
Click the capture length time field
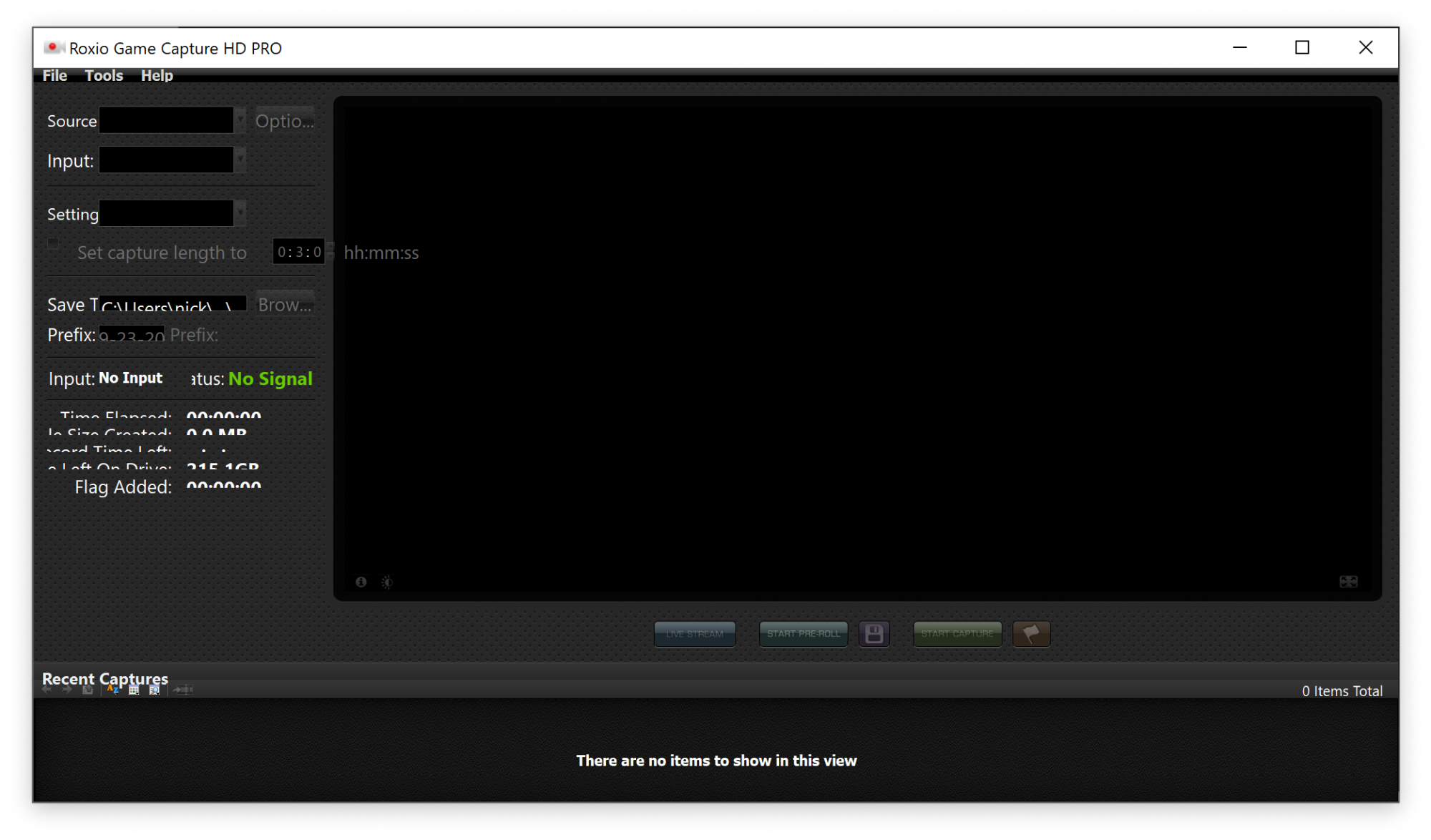(298, 252)
